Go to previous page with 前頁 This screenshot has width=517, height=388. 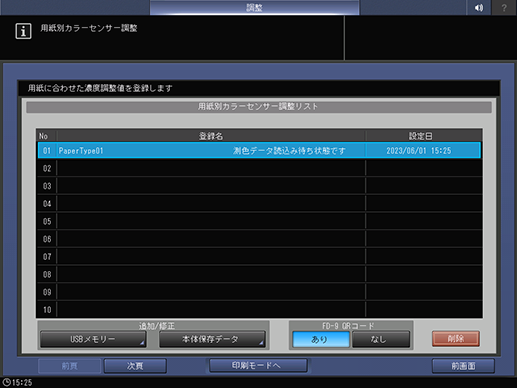69,366
